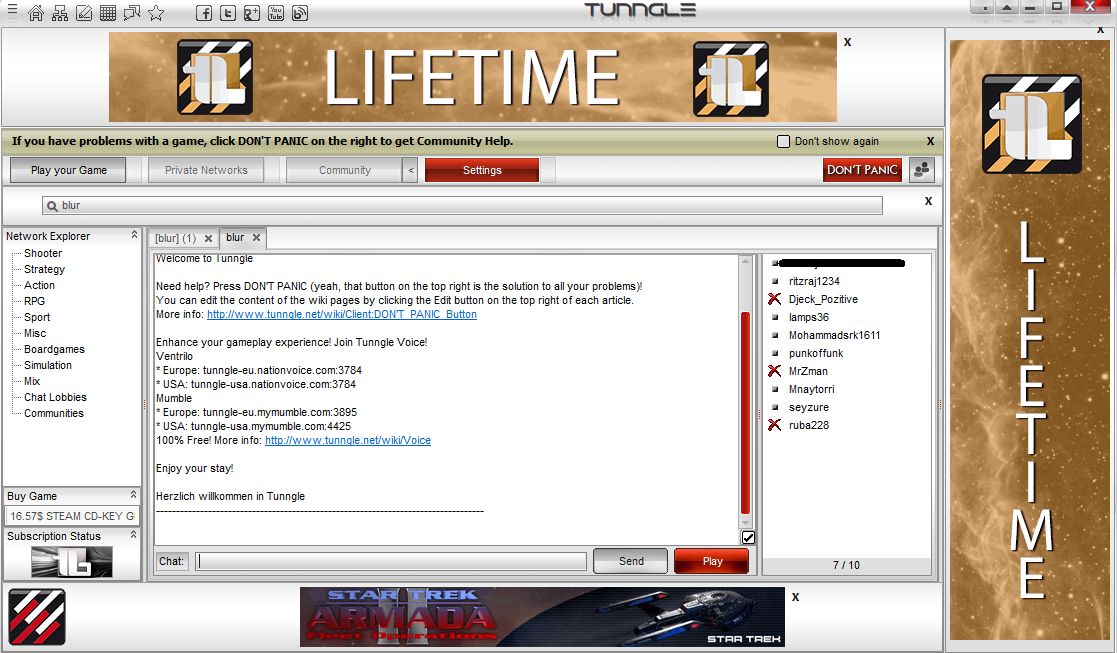Image resolution: width=1117 pixels, height=653 pixels.
Task: Open the Settings tab
Action: tap(482, 170)
